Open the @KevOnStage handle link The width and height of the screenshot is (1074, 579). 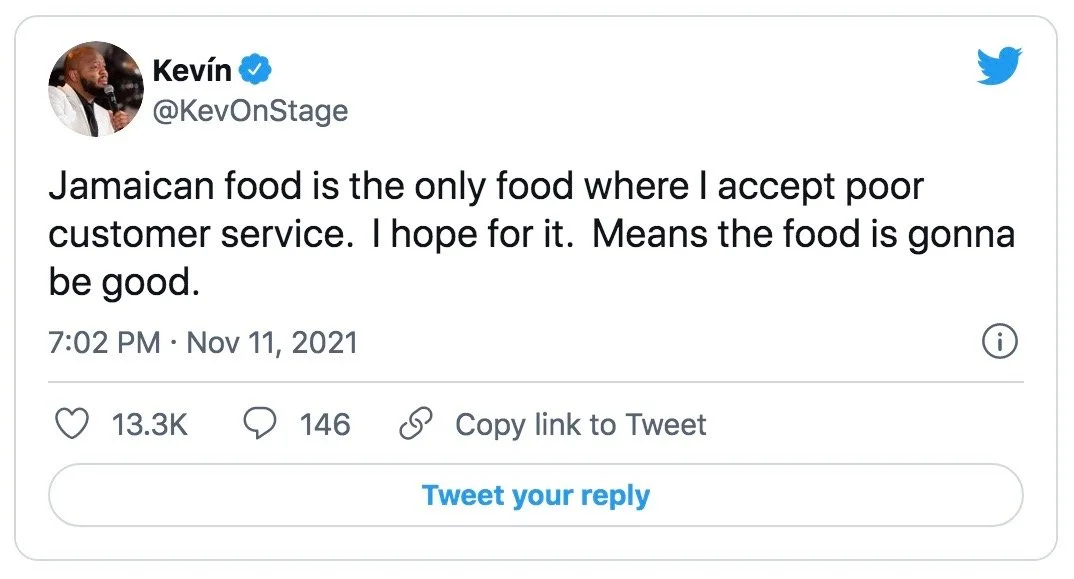click(249, 110)
